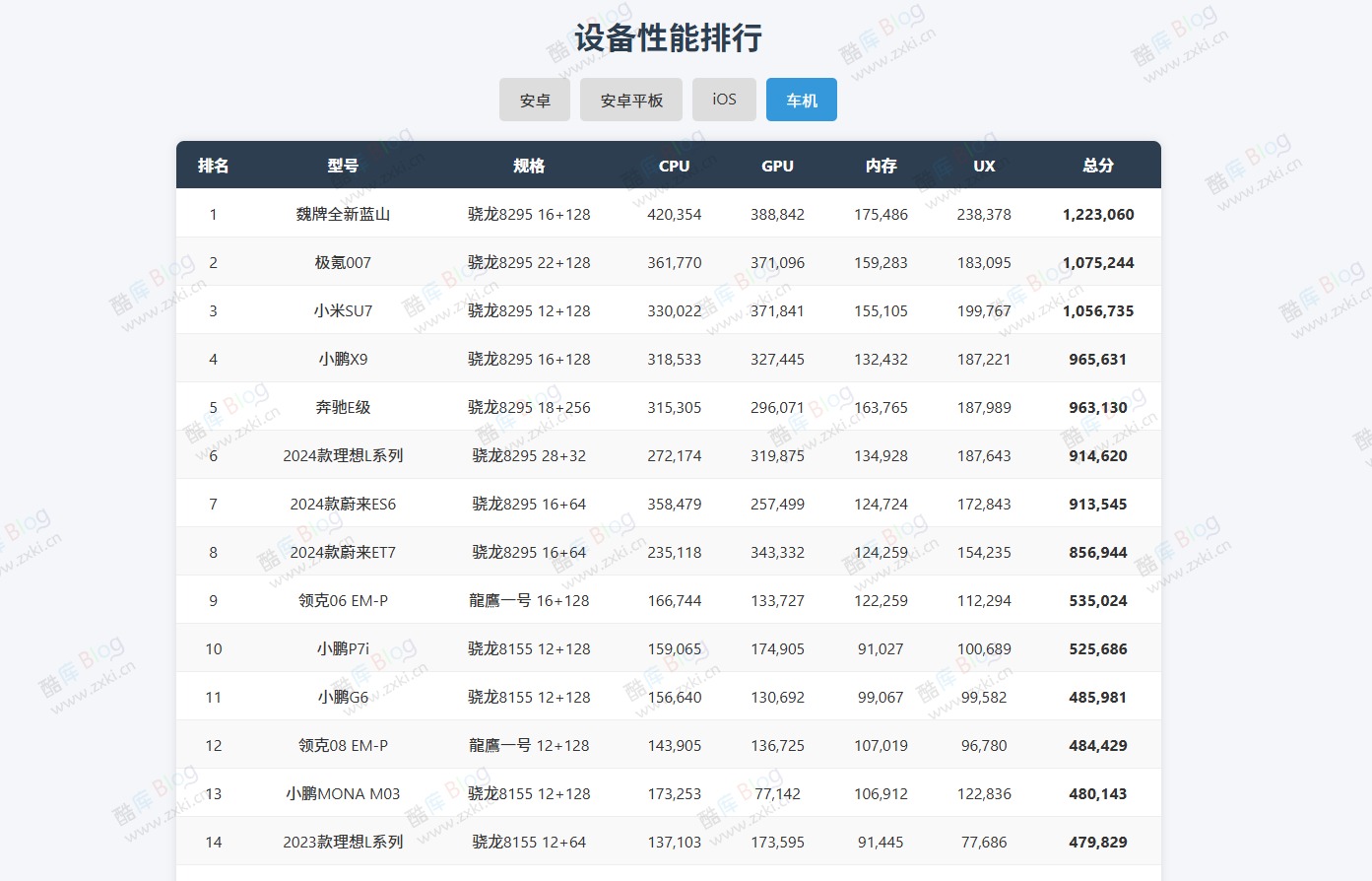Open the iOS ranking tab
Screen dimensions: 1372x881
click(x=724, y=99)
